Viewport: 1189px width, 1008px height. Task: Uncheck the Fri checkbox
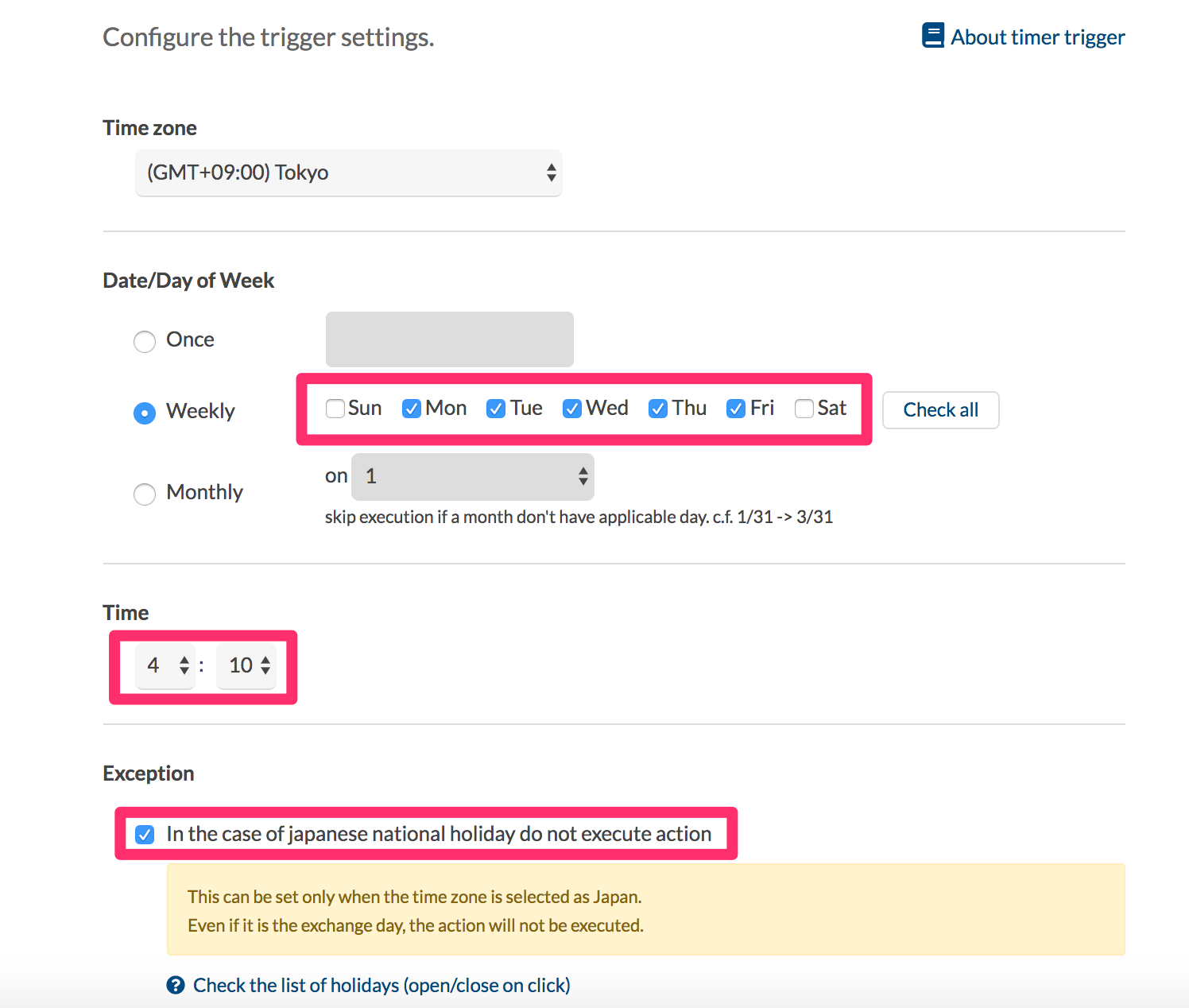tap(736, 409)
